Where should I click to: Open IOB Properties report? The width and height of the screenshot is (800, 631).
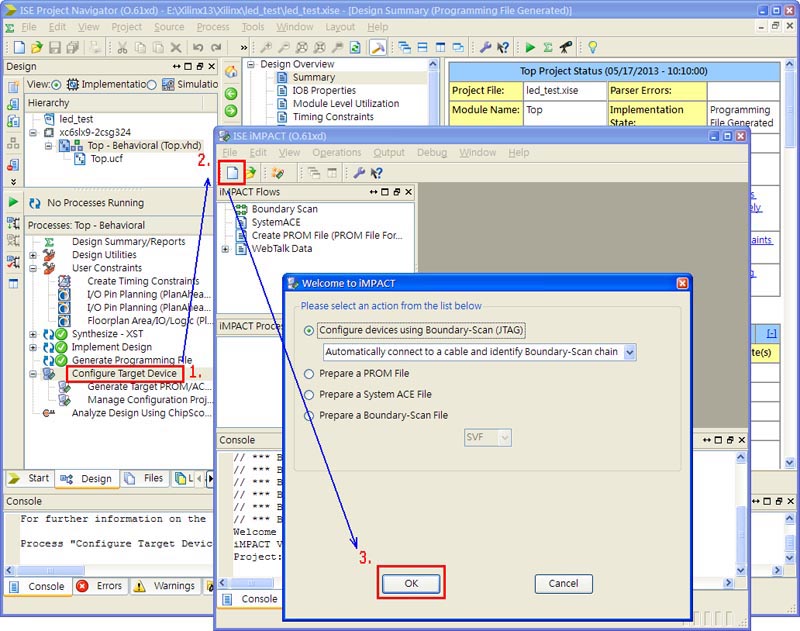323,91
